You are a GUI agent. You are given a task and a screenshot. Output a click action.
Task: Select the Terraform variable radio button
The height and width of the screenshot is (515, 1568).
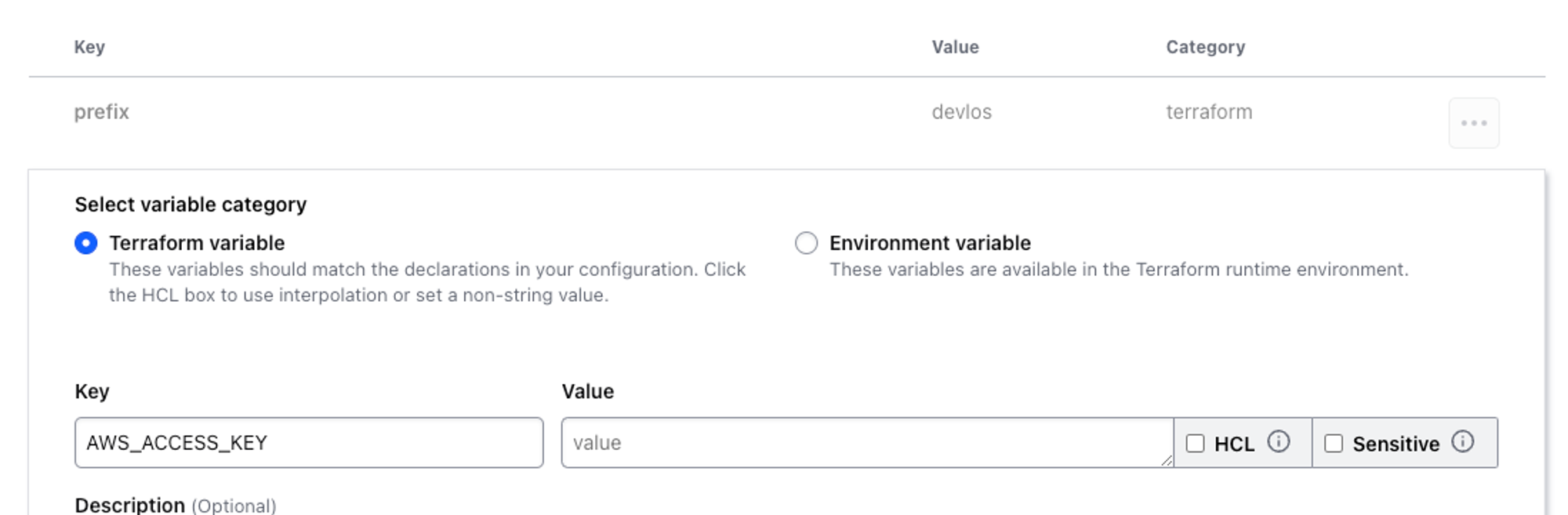pos(86,243)
